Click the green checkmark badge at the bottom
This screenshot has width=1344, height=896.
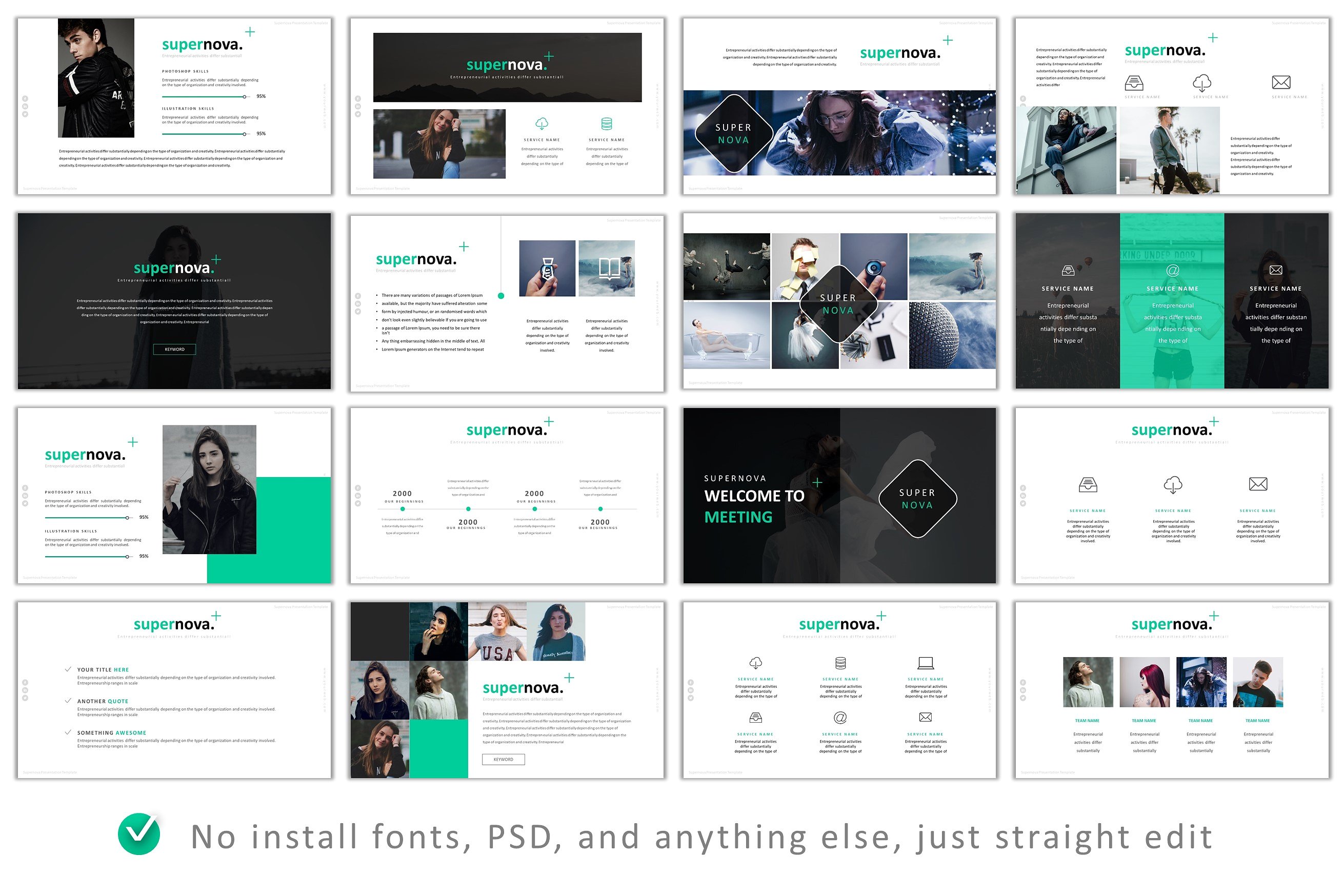pyautogui.click(x=139, y=833)
